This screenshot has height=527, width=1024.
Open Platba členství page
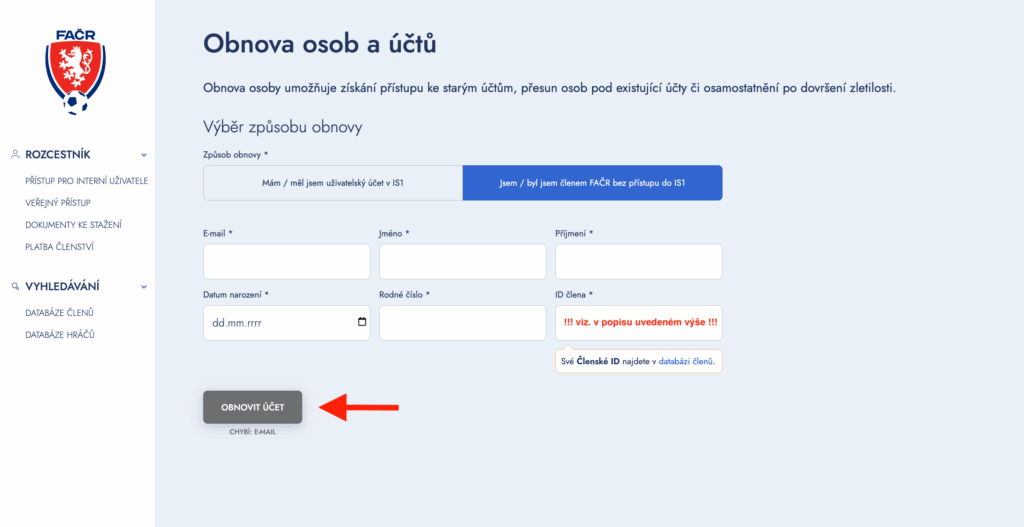pyautogui.click(x=59, y=247)
